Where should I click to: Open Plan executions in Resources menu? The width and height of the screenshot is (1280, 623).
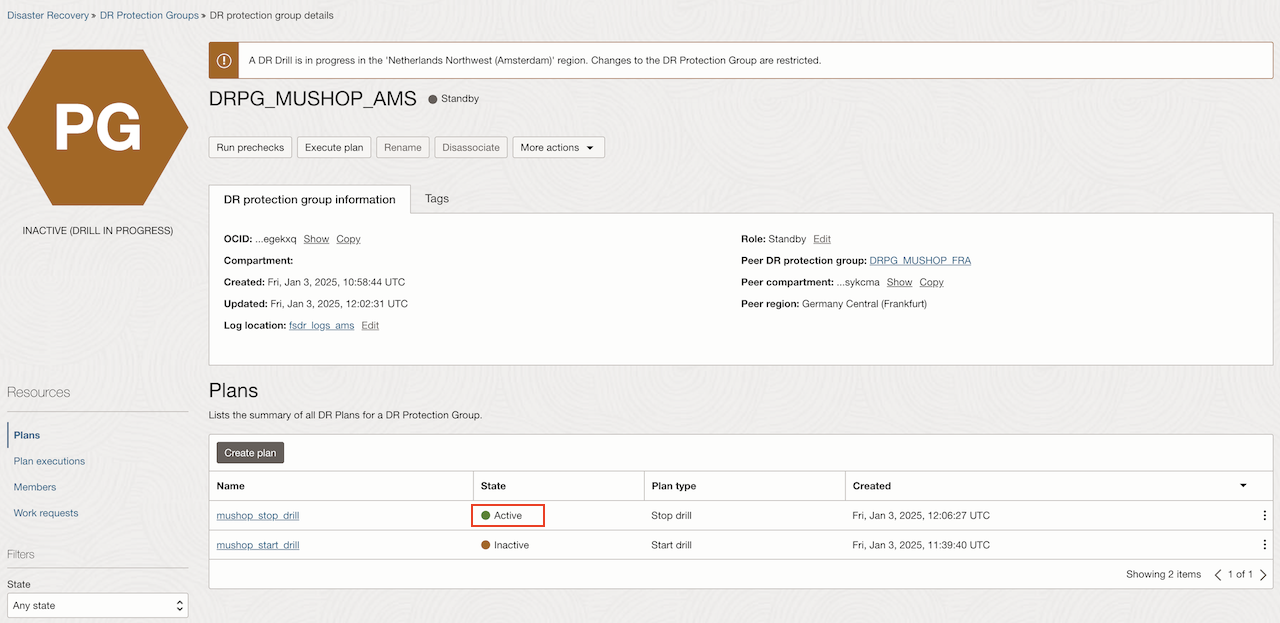click(49, 461)
